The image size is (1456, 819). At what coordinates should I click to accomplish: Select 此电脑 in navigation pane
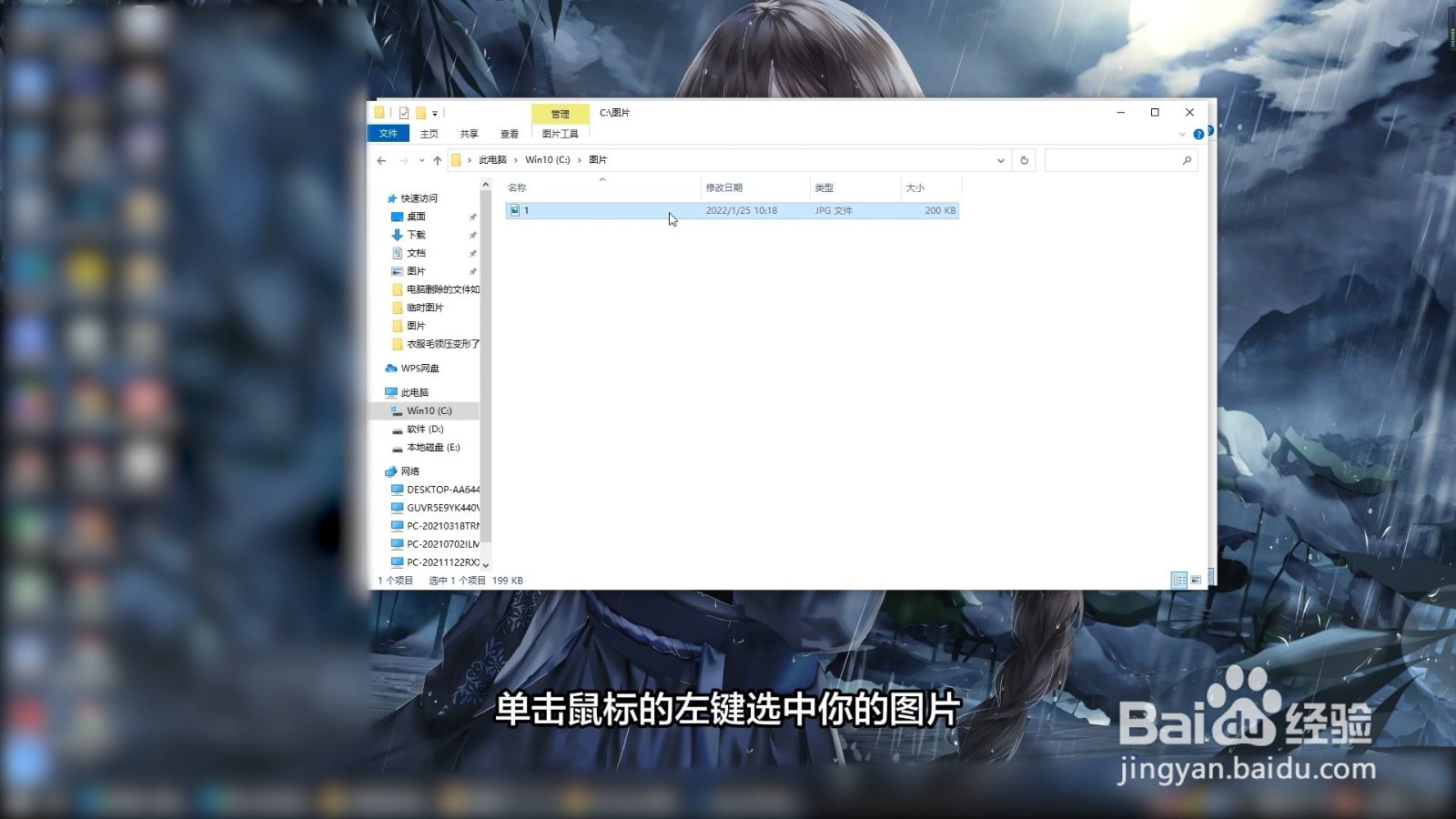(414, 392)
